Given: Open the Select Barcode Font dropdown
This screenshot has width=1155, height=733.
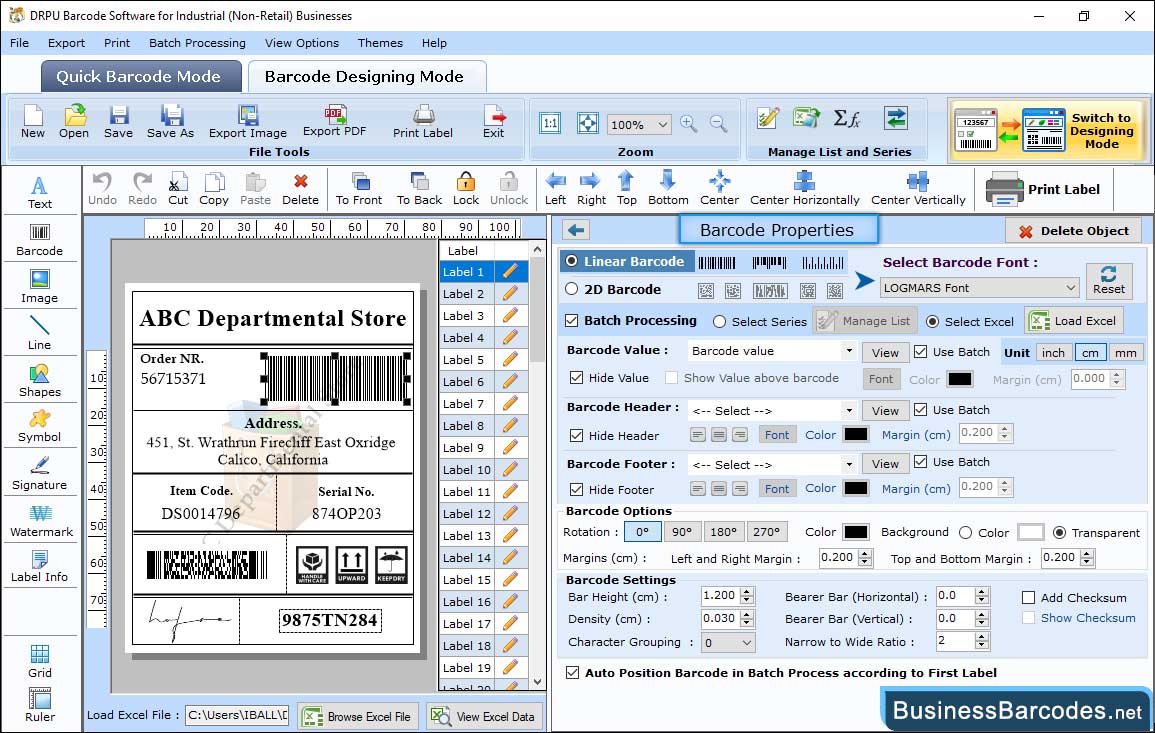Looking at the screenshot, I should pos(980,288).
